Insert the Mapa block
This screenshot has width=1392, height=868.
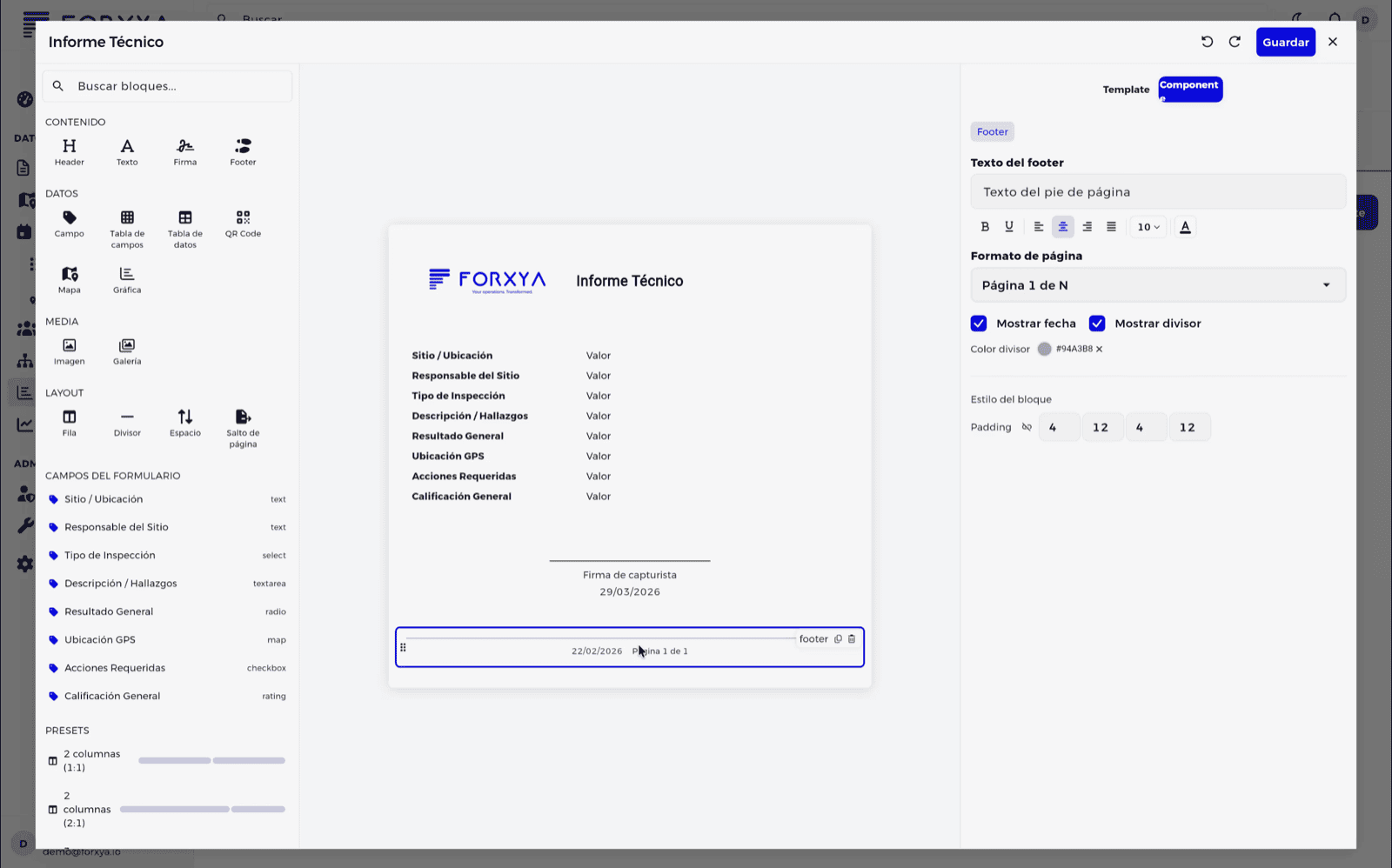[70, 280]
